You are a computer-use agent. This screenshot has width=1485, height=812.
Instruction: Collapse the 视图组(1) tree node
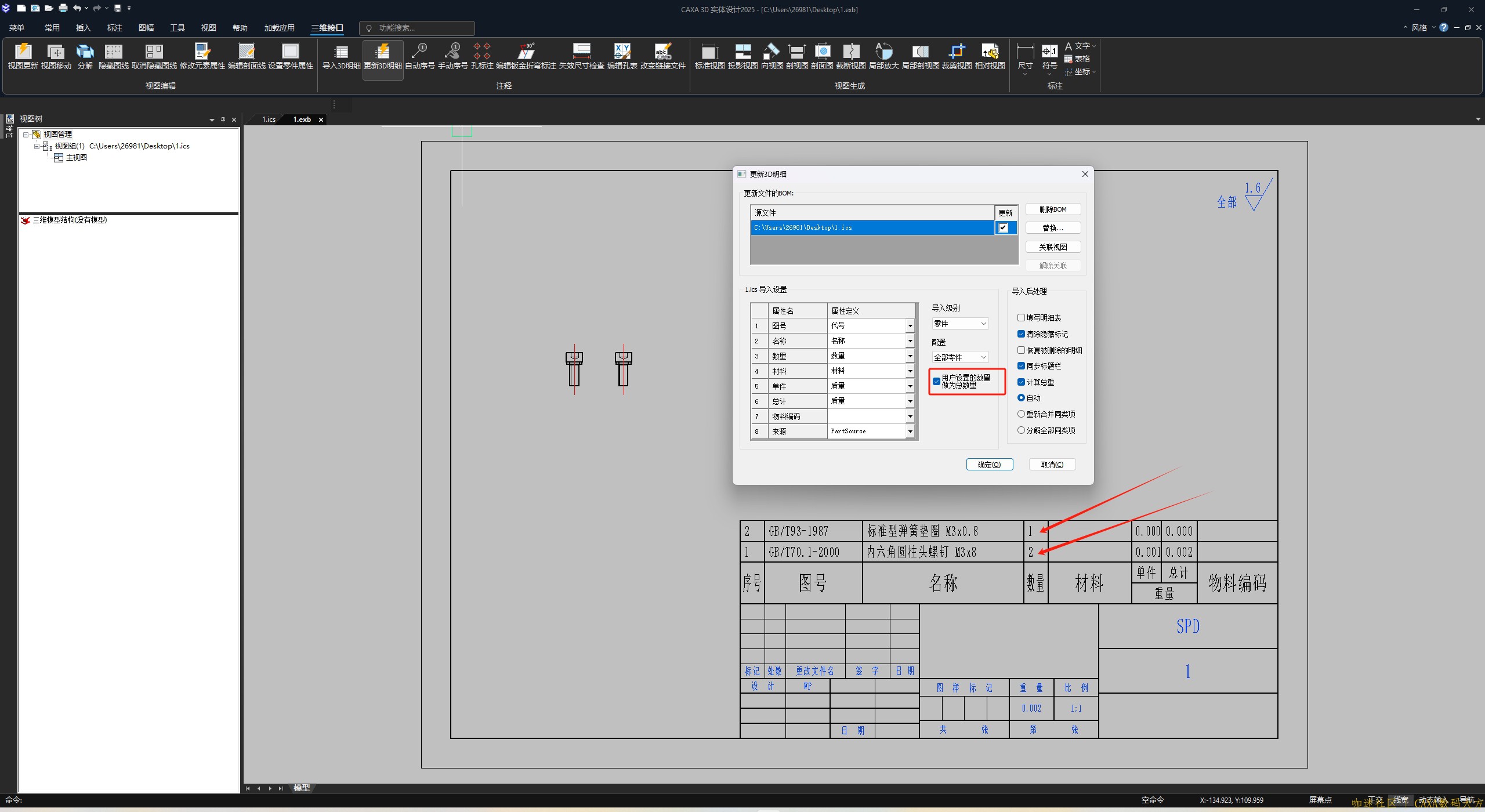pos(37,146)
